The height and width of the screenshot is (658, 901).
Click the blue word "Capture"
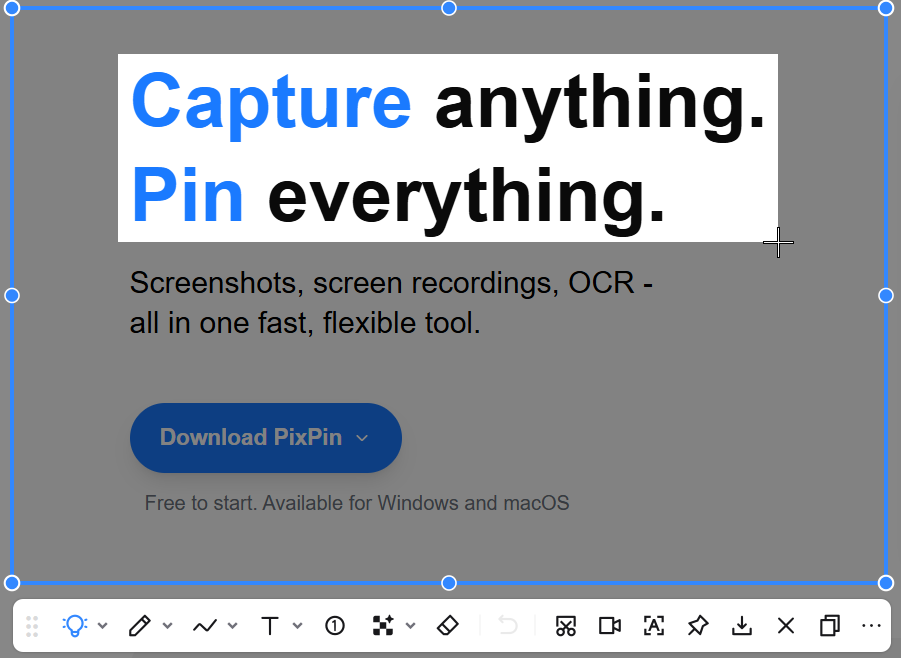272,105
